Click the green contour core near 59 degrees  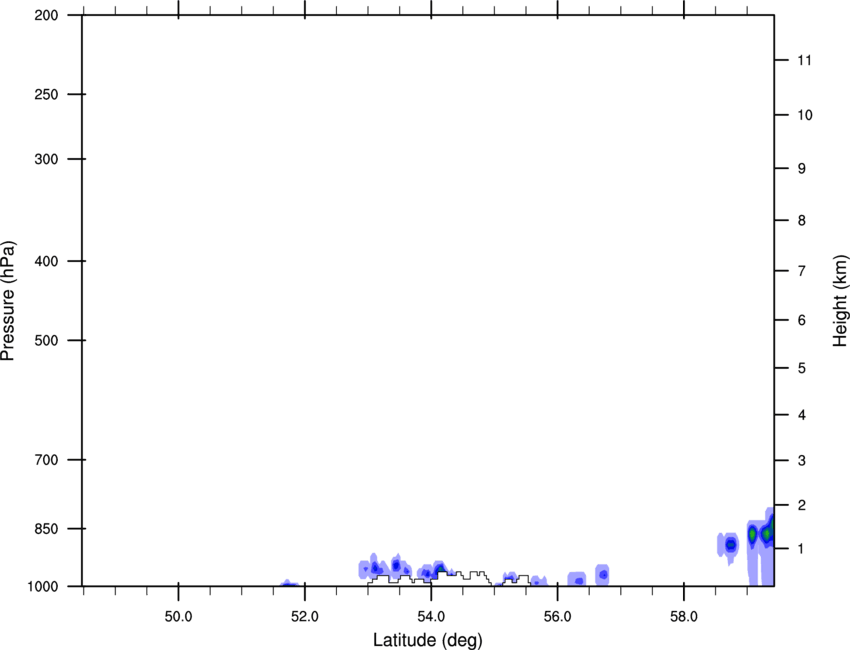pyautogui.click(x=752, y=534)
